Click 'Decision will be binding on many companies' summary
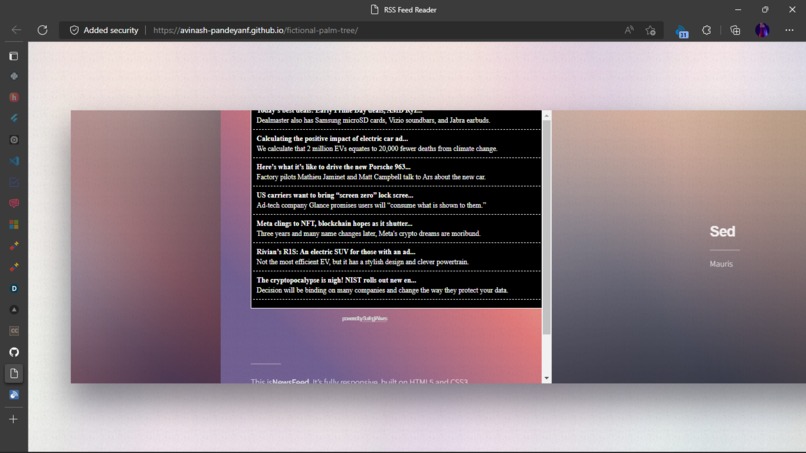The height and width of the screenshot is (453, 806). point(382,290)
